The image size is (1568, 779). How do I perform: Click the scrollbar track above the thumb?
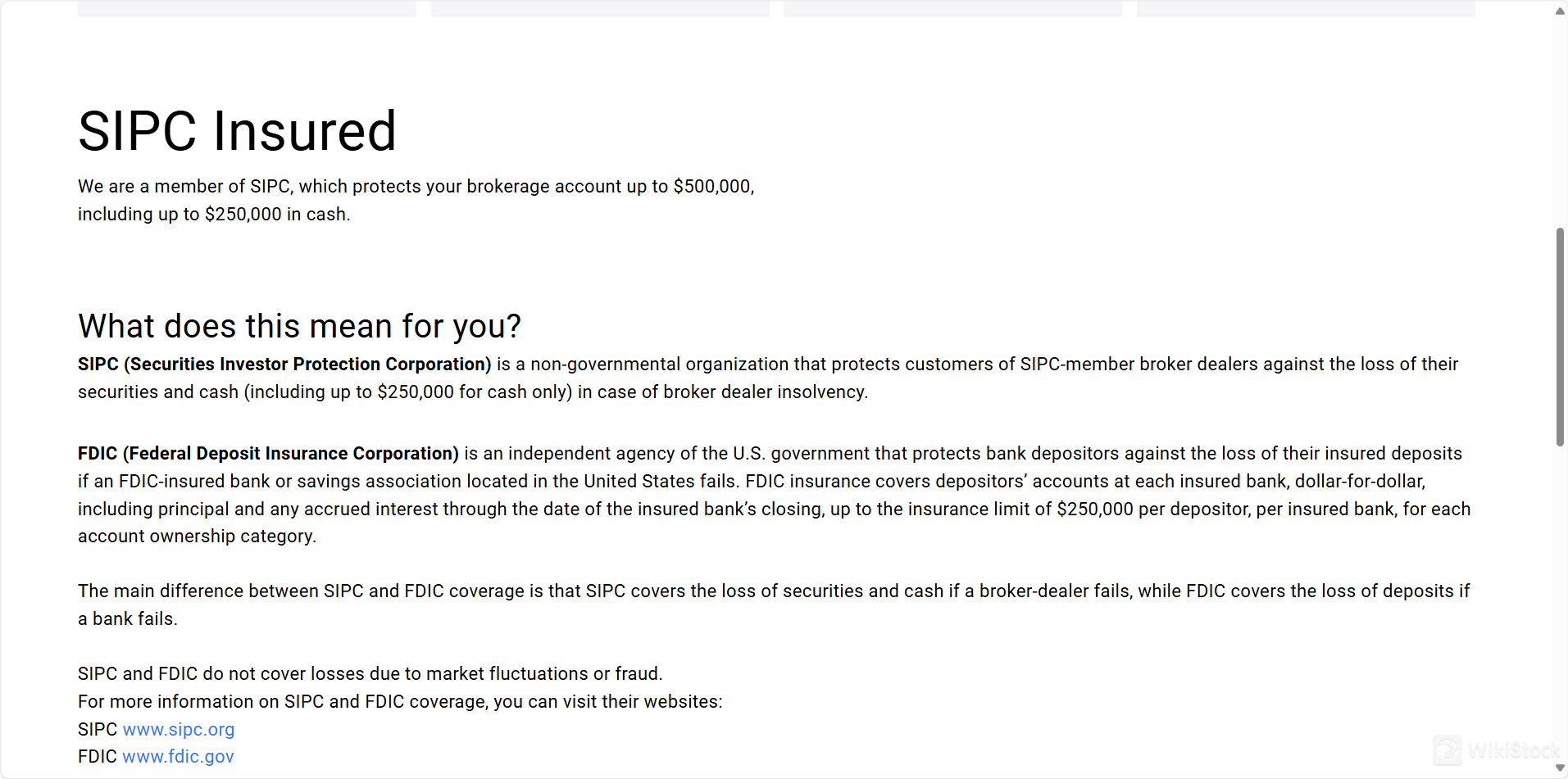click(x=1560, y=123)
